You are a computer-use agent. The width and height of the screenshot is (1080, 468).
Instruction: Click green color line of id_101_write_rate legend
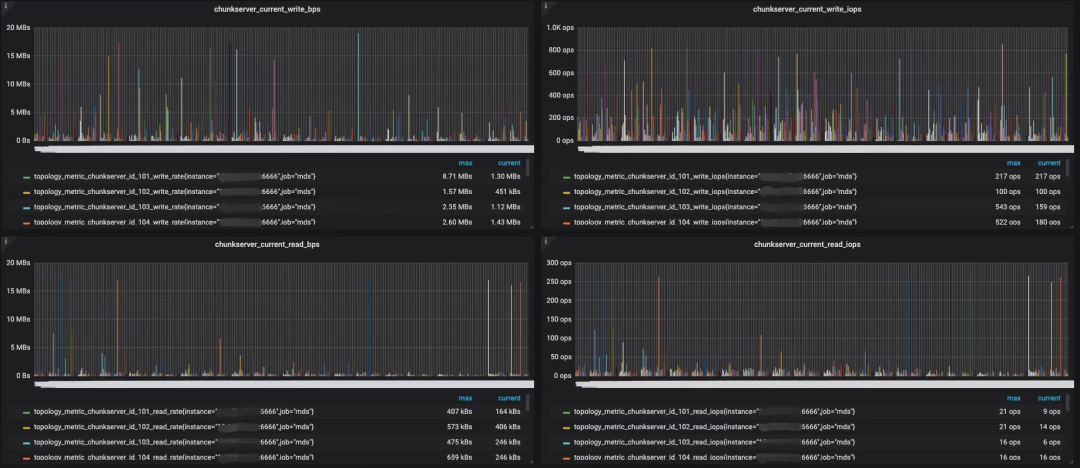(27, 177)
